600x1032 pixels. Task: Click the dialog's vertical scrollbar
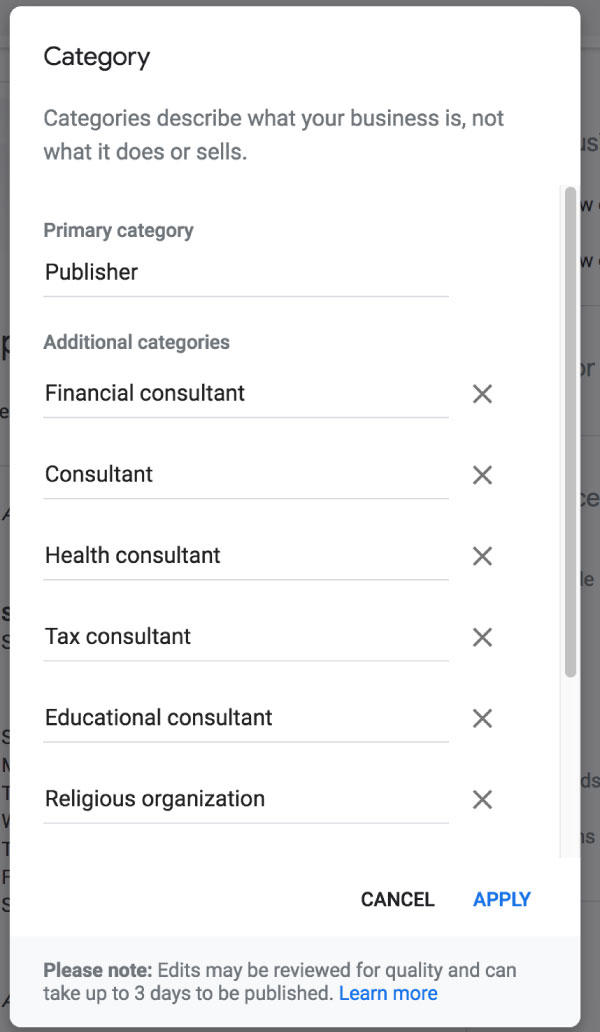(x=570, y=430)
